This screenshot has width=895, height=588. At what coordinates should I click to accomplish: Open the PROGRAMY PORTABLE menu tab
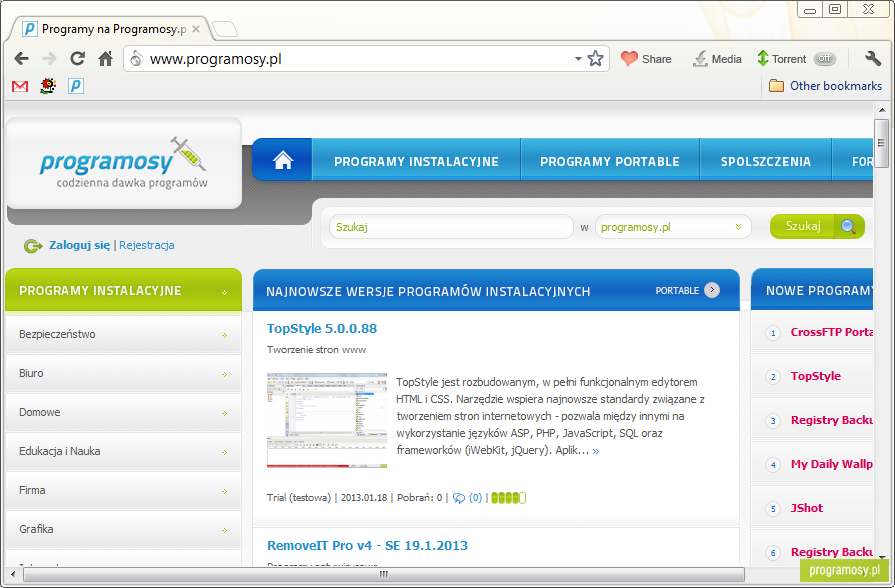tap(610, 162)
